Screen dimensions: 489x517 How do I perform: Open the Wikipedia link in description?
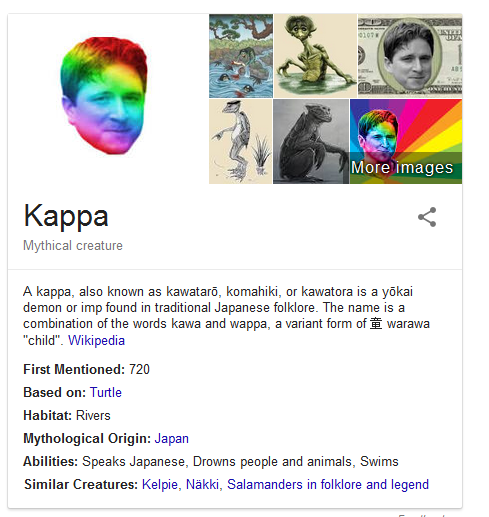tap(96, 341)
